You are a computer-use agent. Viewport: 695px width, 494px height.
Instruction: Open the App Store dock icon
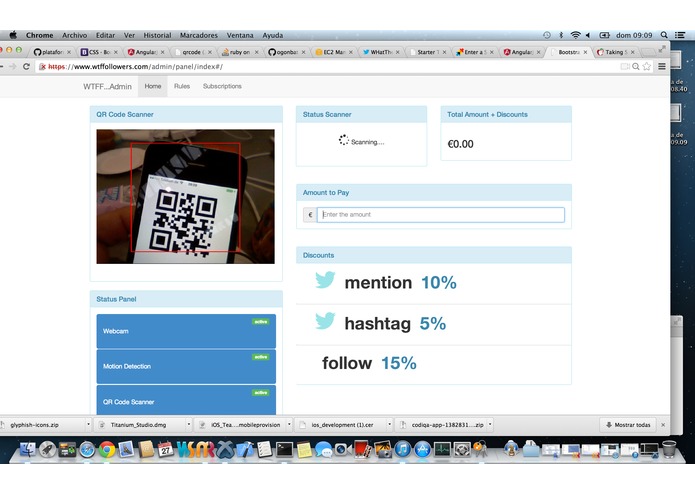[x=422, y=450]
